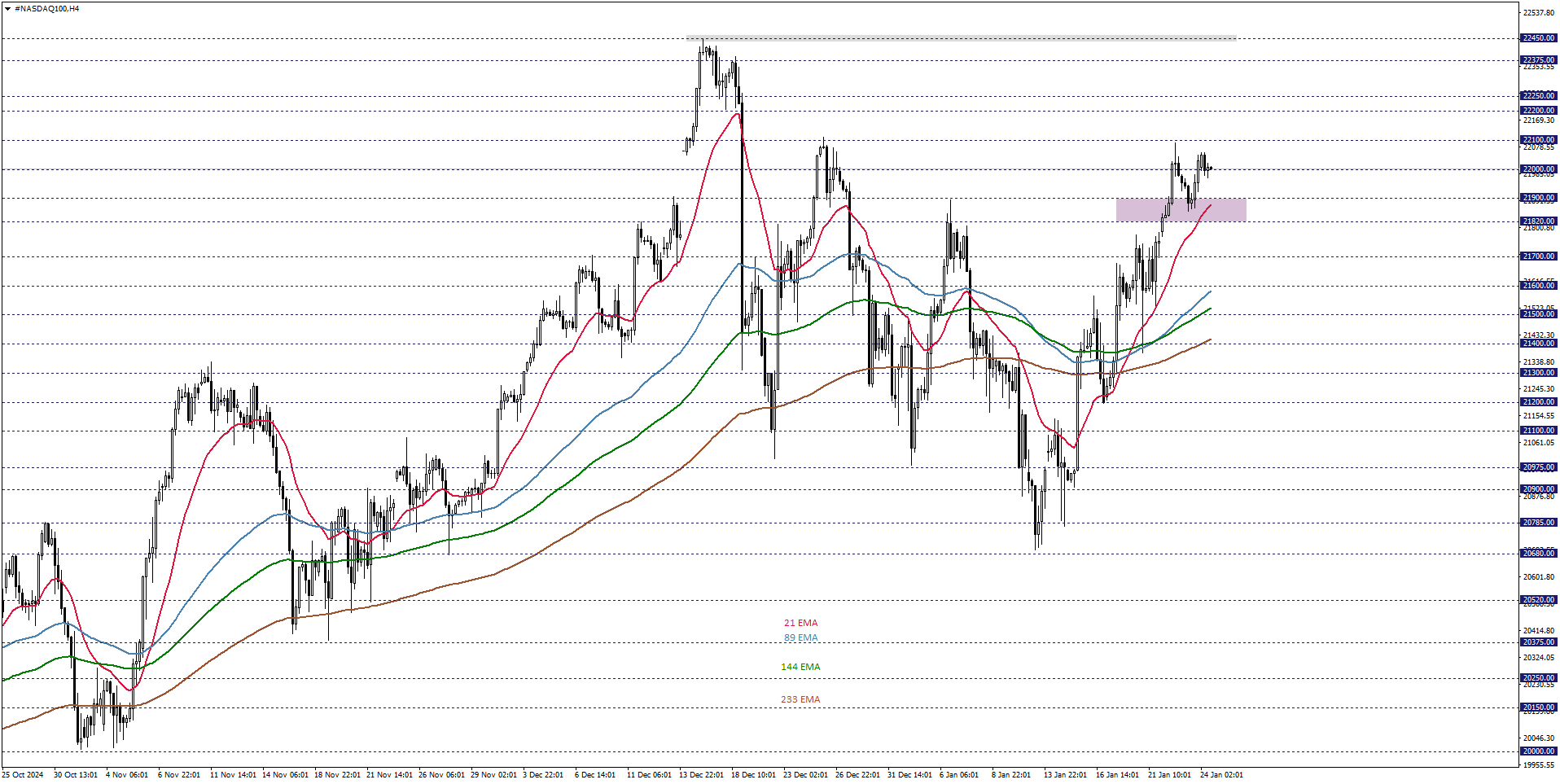Click the 18 Nov 22:01 time label

point(337,775)
